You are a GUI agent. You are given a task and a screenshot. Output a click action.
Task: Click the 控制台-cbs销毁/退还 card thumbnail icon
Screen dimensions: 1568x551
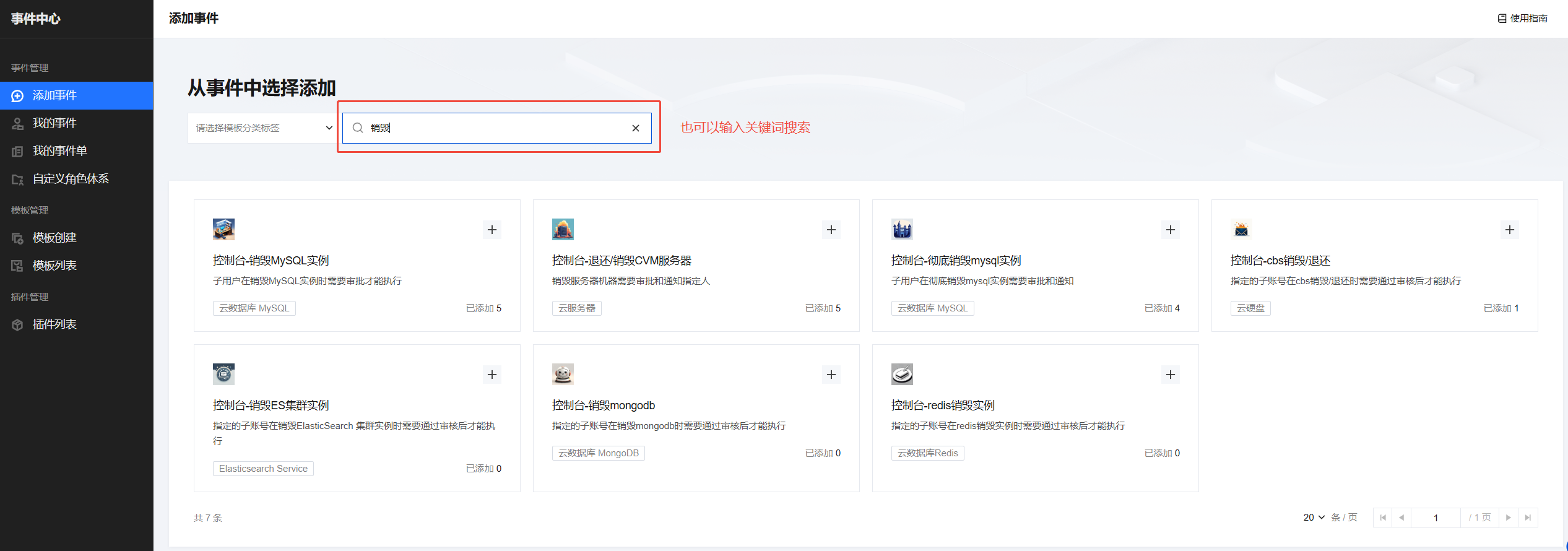[1241, 229]
